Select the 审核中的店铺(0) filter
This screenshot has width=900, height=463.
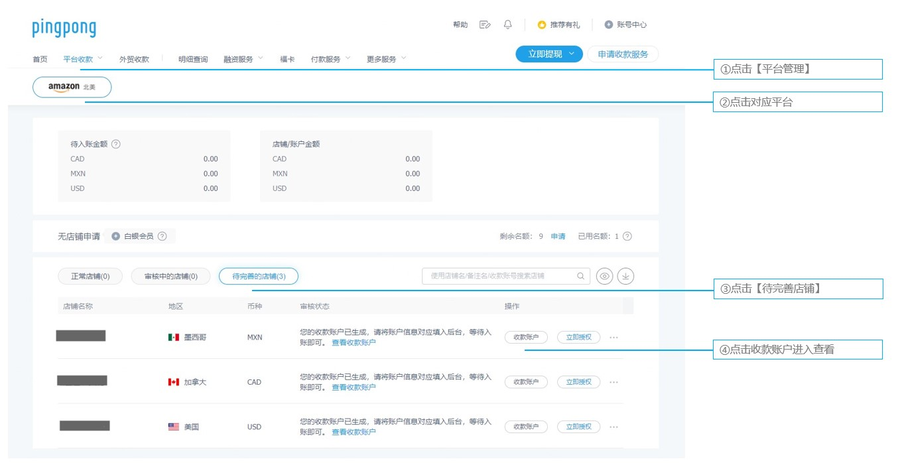tap(170, 276)
